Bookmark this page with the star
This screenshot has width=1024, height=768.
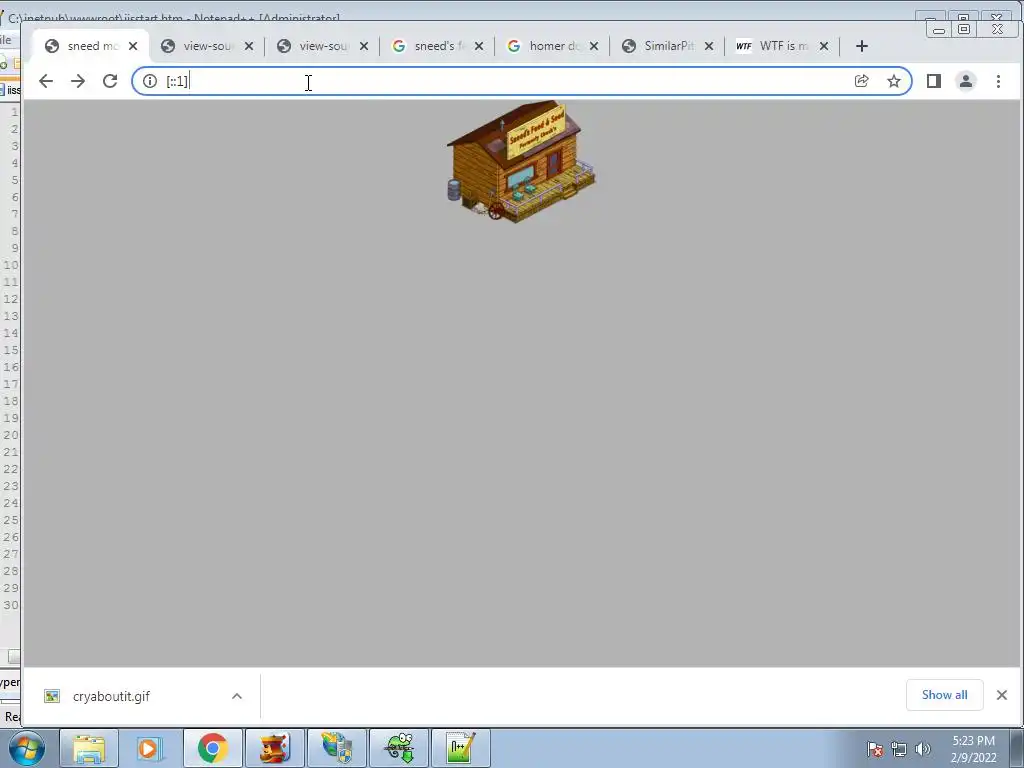point(893,81)
